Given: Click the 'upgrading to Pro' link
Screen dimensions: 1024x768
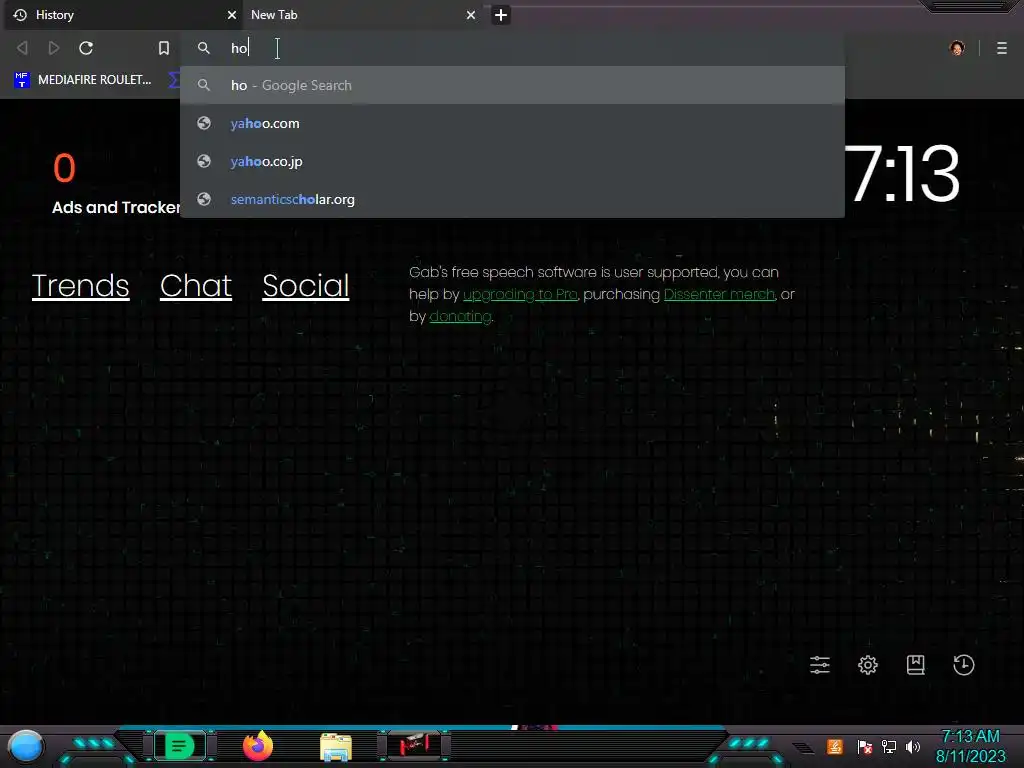Looking at the screenshot, I should pyautogui.click(x=520, y=295).
